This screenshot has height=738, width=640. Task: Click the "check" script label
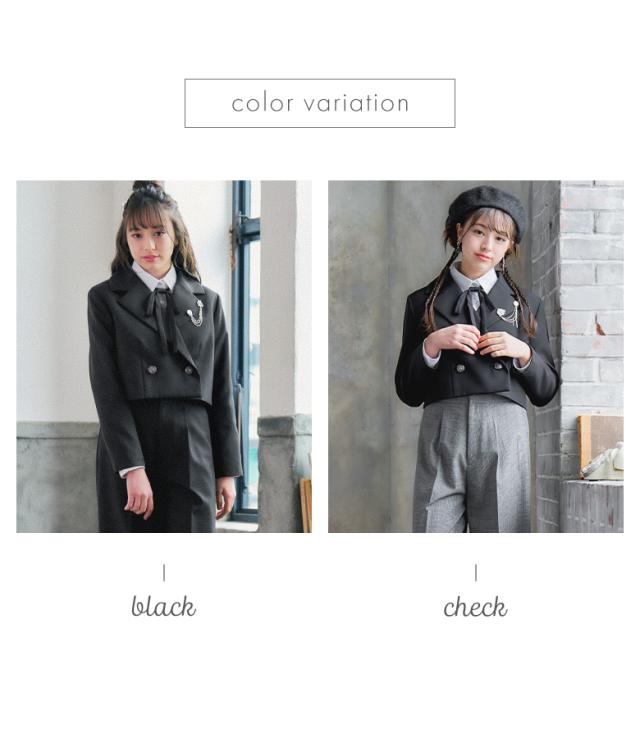475,607
